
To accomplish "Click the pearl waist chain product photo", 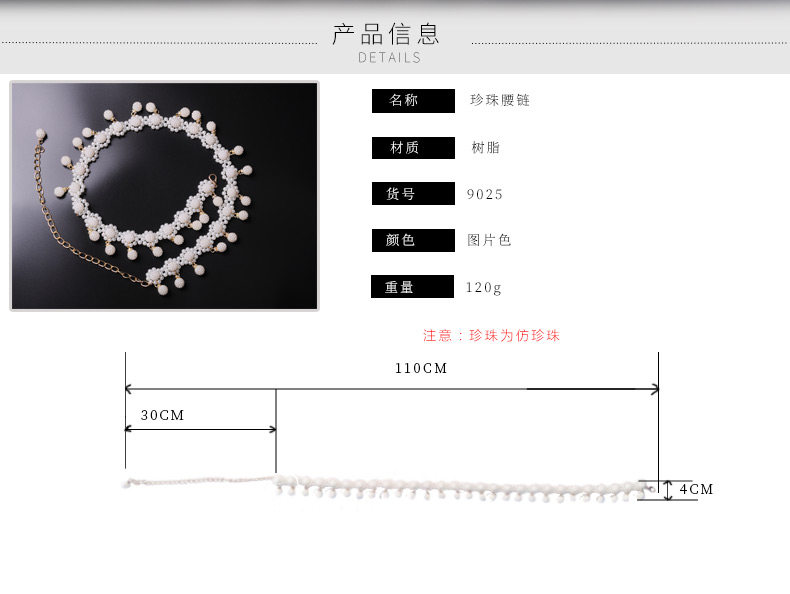I will [164, 196].
